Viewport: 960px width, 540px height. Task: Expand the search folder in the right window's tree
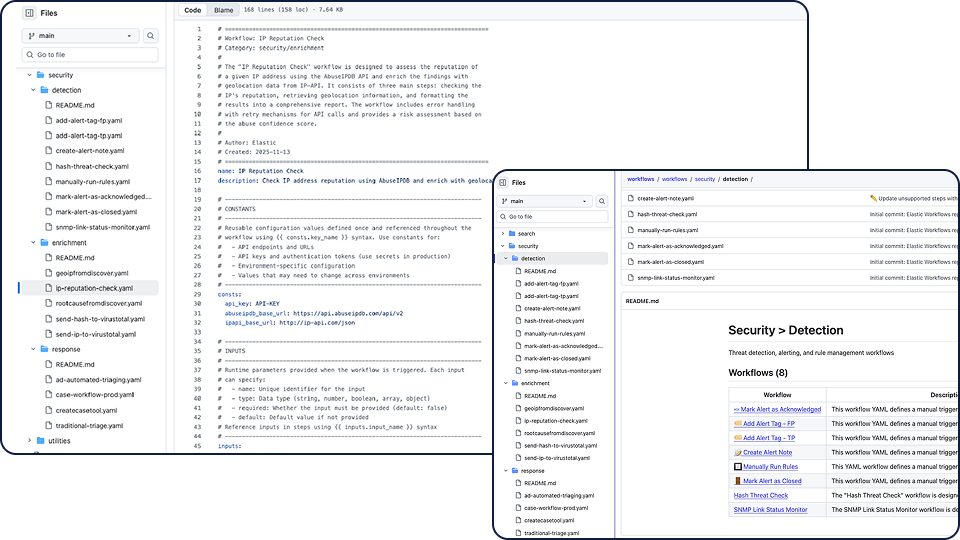pos(503,233)
